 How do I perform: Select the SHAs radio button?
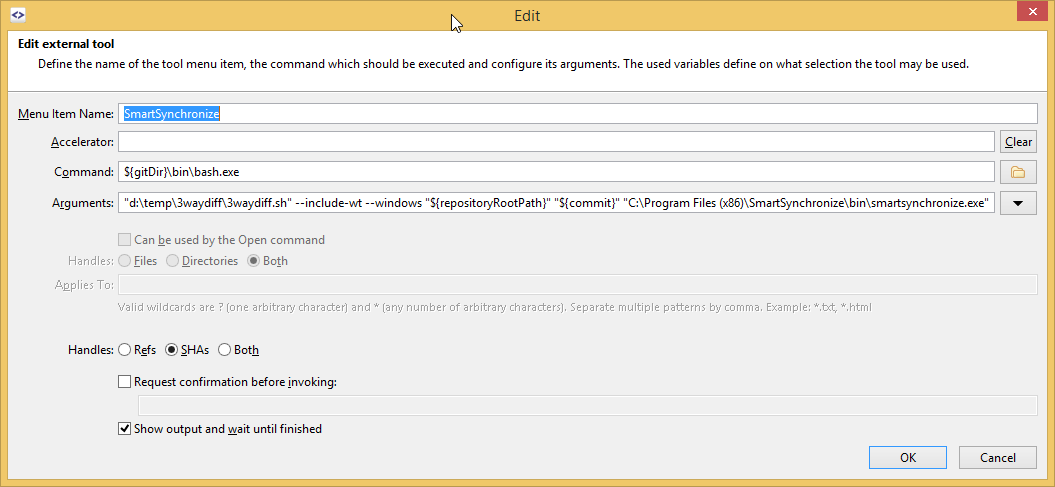pos(172,350)
